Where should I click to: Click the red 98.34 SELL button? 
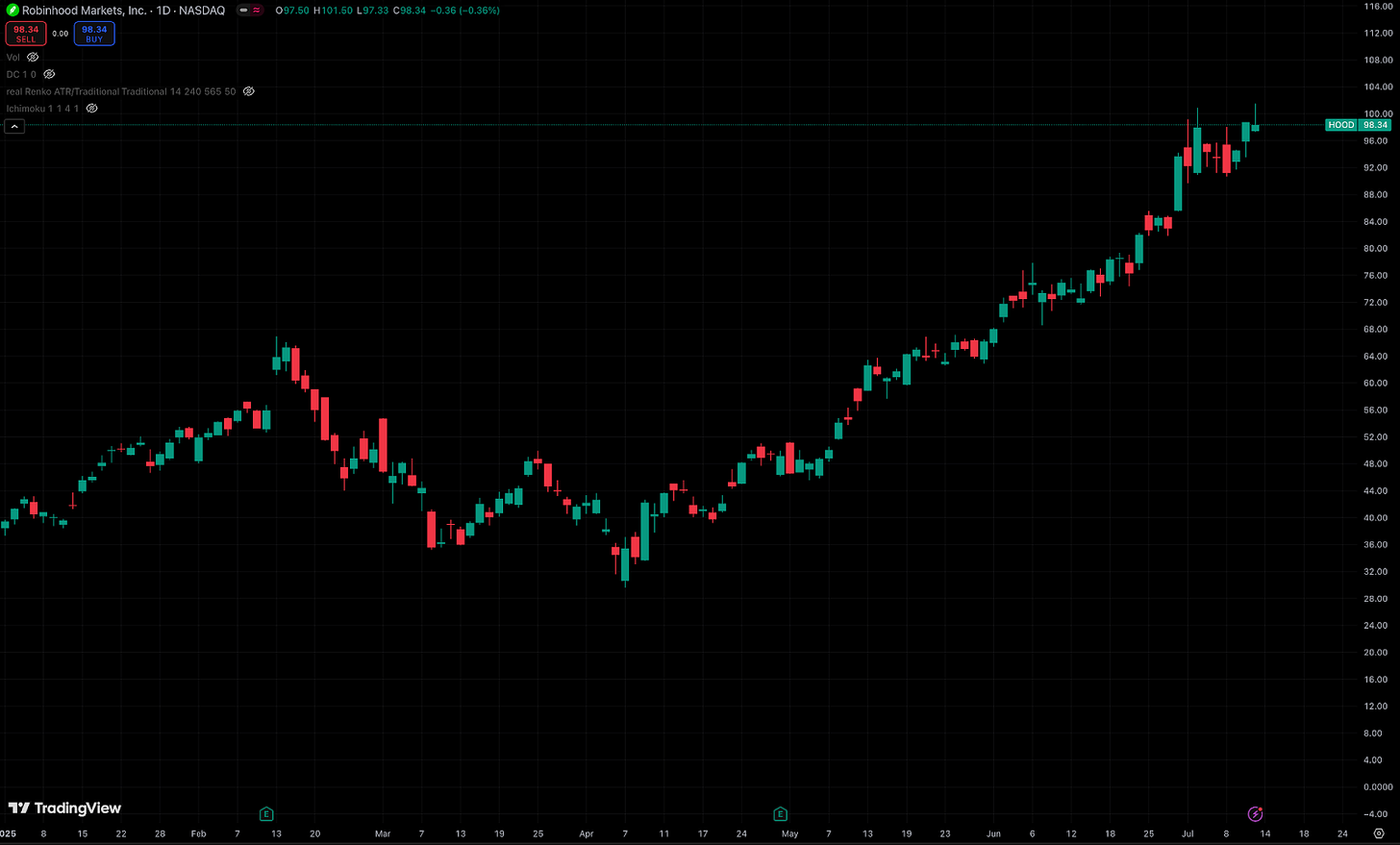(x=26, y=34)
